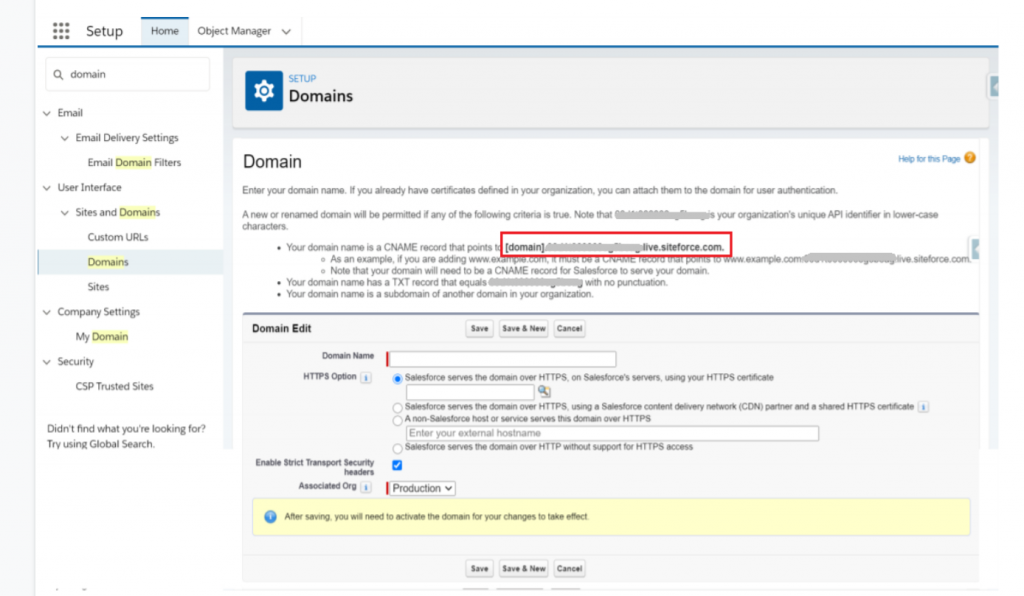
Task: Select HTTP without HTTPS support option
Action: pyautogui.click(x=398, y=448)
